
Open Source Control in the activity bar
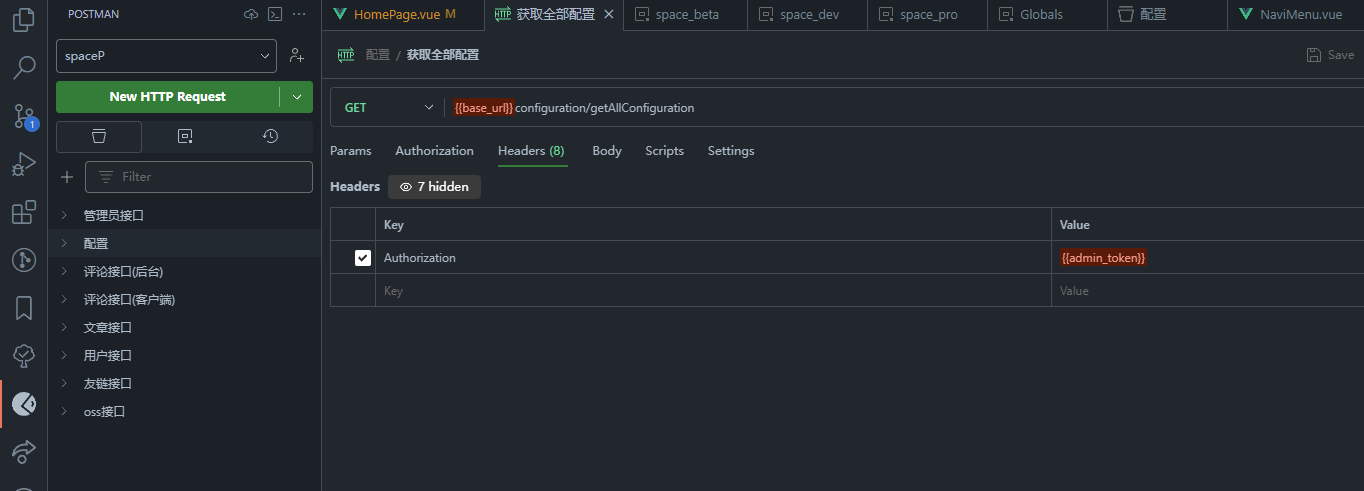click(24, 117)
